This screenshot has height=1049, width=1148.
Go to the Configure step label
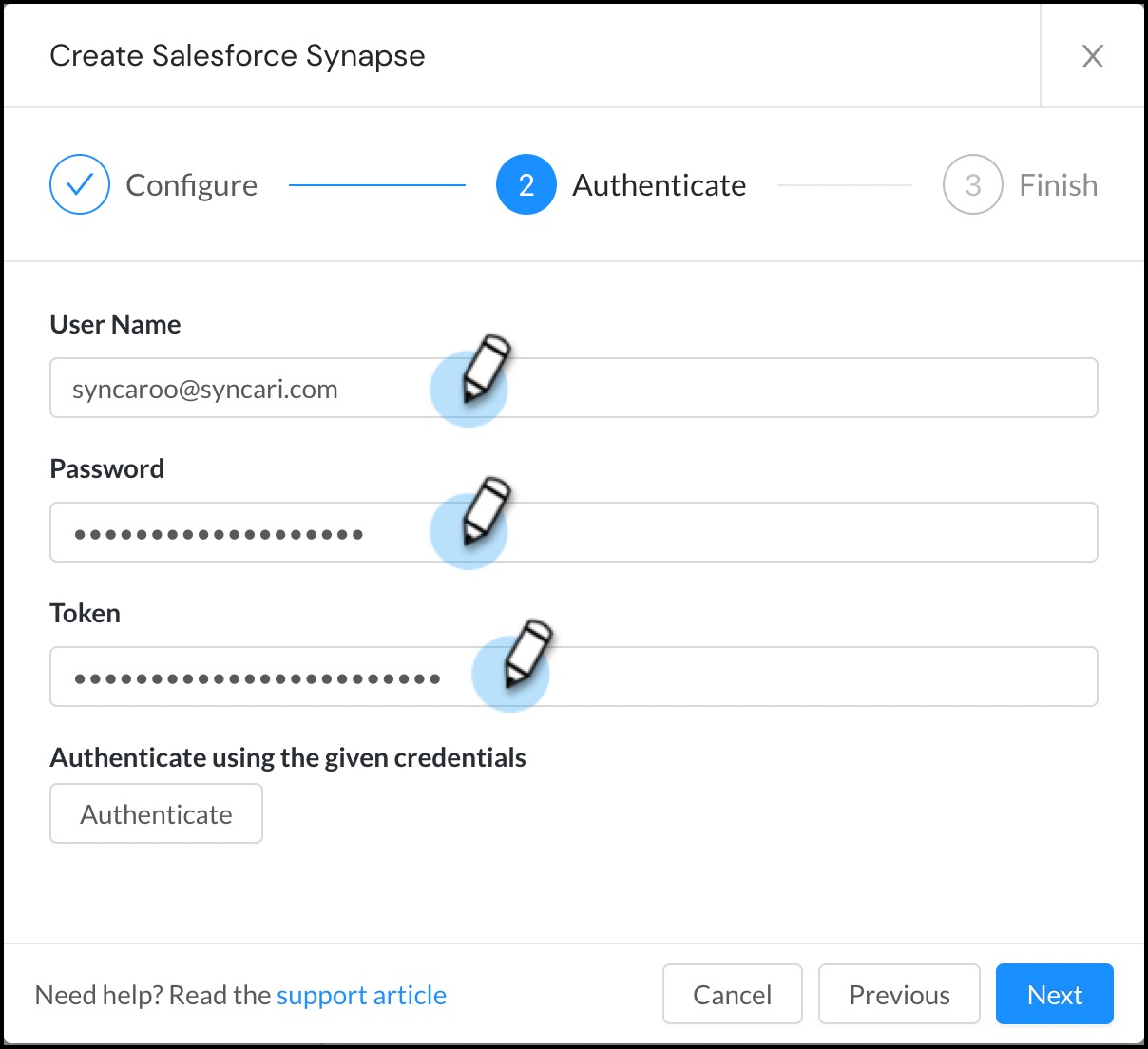click(x=191, y=185)
